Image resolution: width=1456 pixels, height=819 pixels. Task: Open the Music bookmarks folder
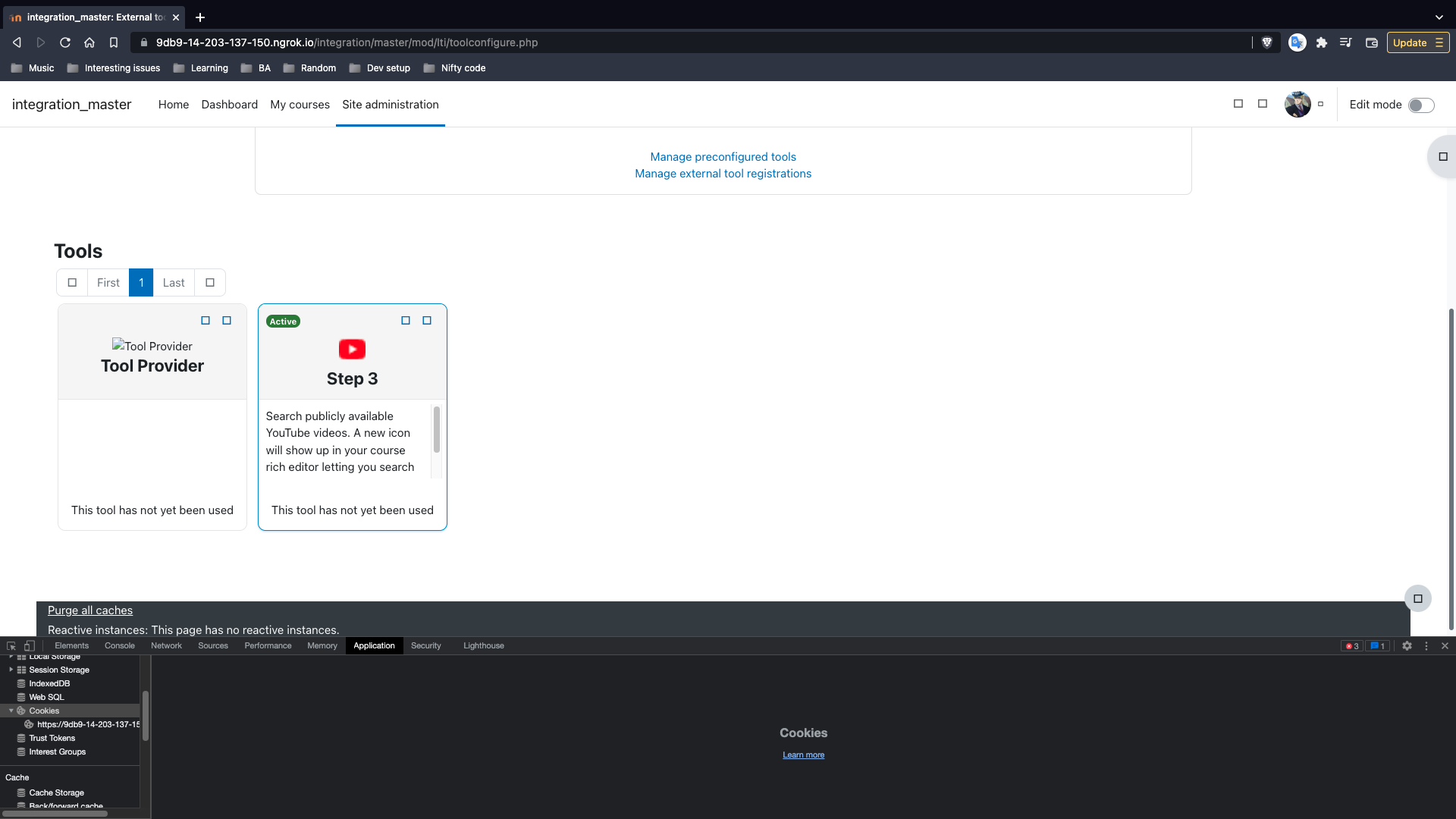click(x=33, y=68)
